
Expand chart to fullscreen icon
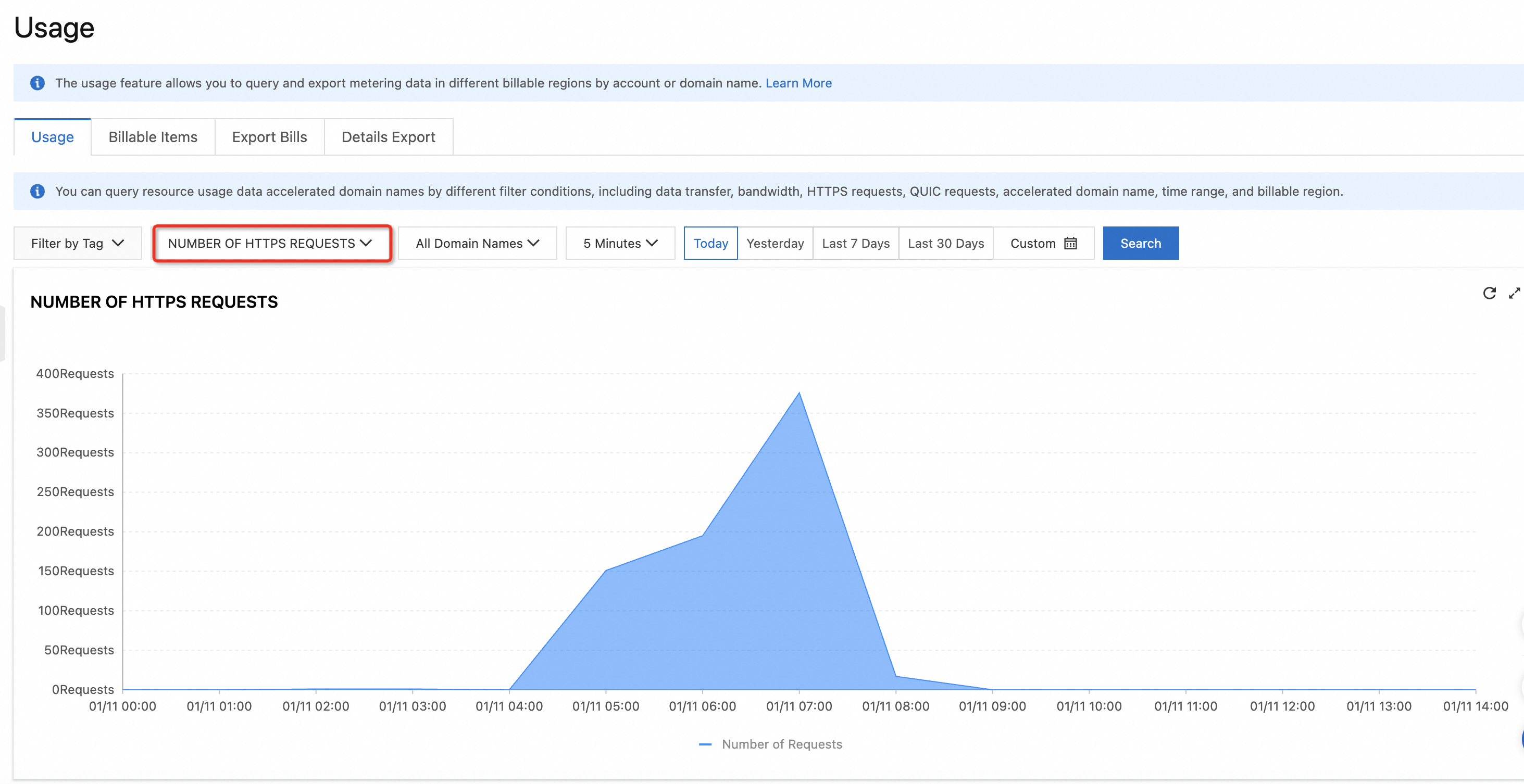pos(1514,293)
